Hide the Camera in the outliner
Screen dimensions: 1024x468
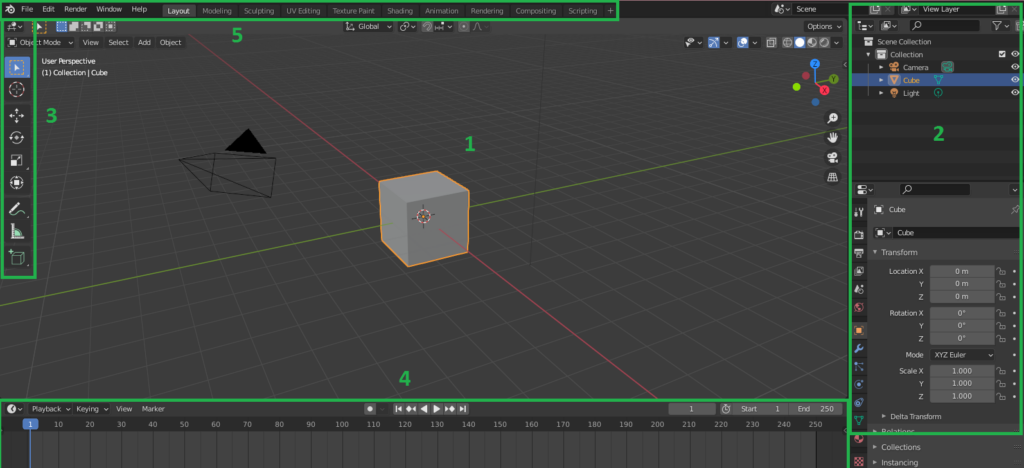pos(1015,67)
